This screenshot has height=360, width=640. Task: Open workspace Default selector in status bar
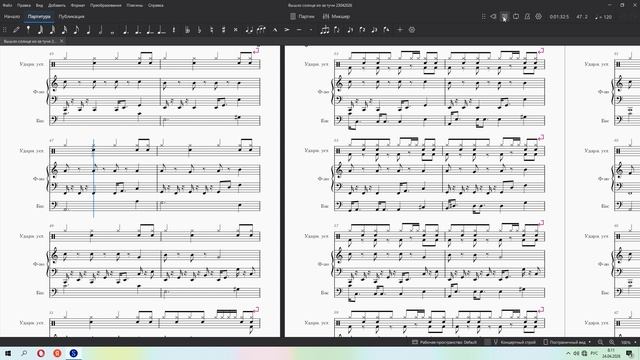click(444, 342)
